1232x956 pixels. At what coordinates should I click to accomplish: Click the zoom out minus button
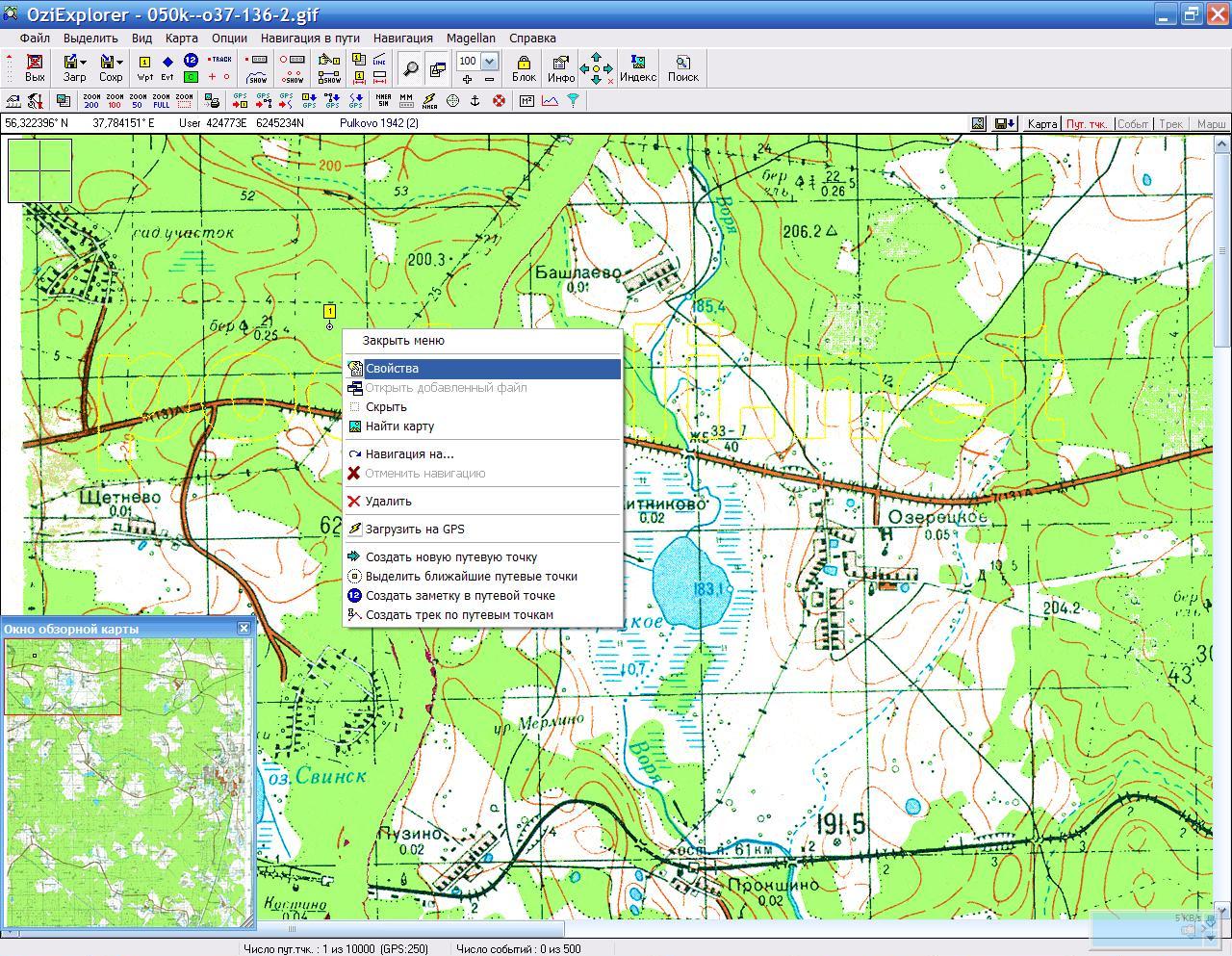[489, 79]
